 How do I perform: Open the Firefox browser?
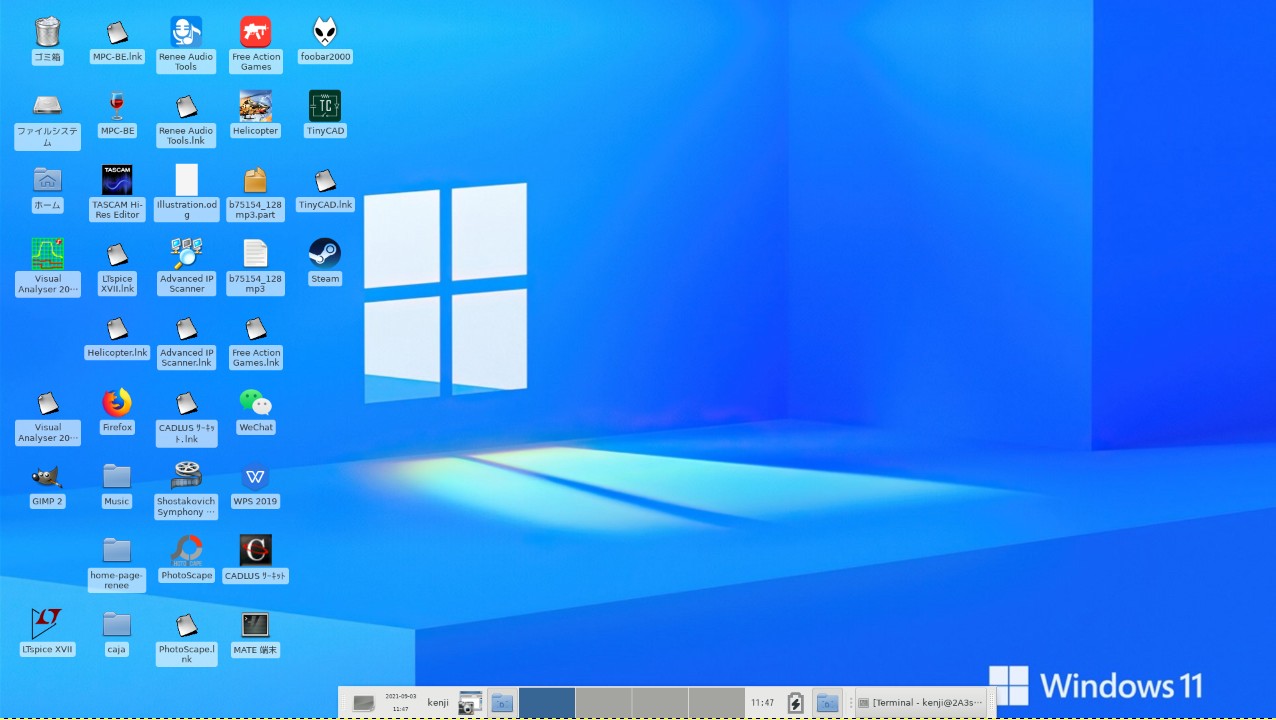pos(116,403)
